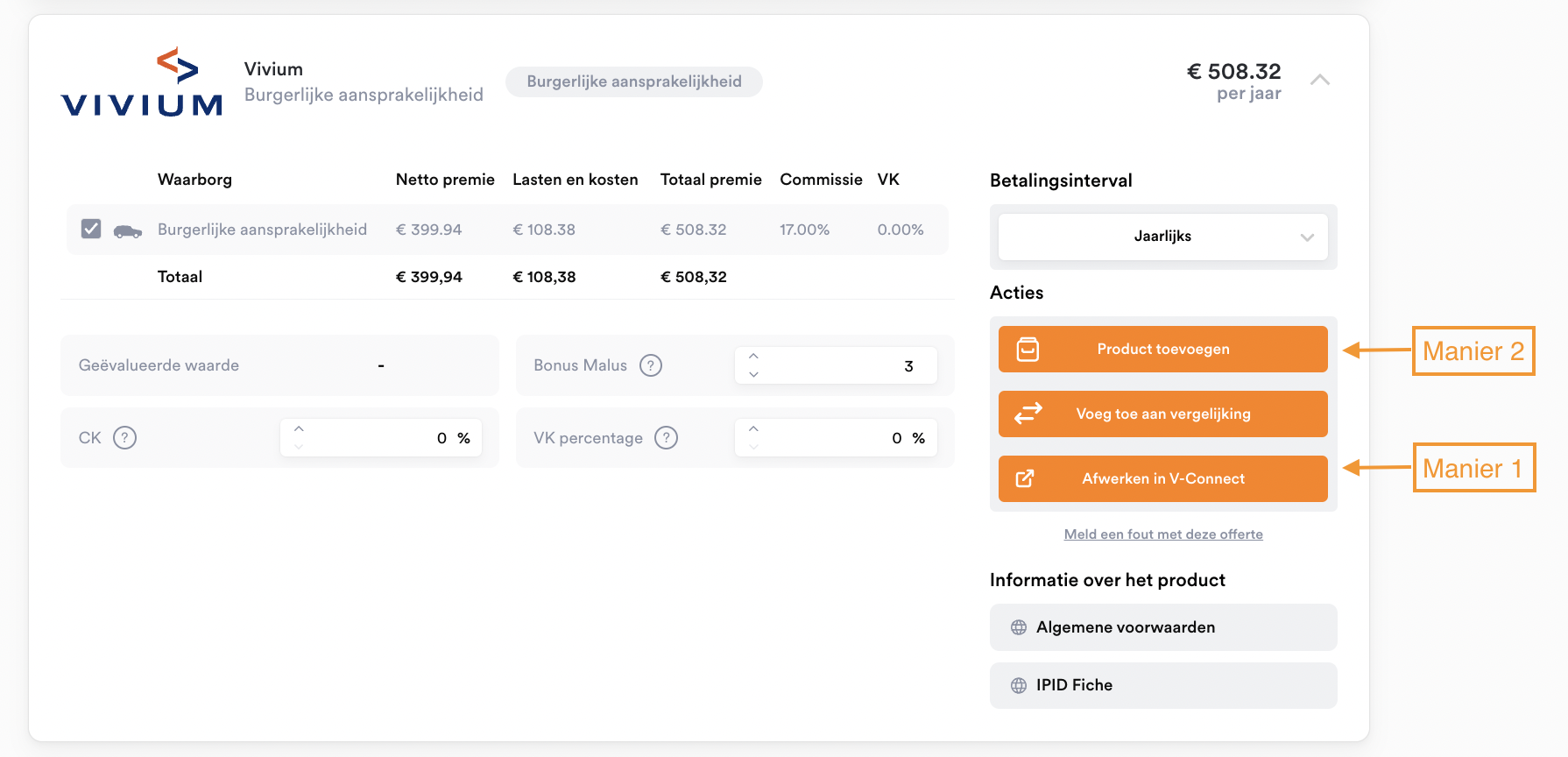
Task: Click the Totaal row label
Action: [180, 277]
